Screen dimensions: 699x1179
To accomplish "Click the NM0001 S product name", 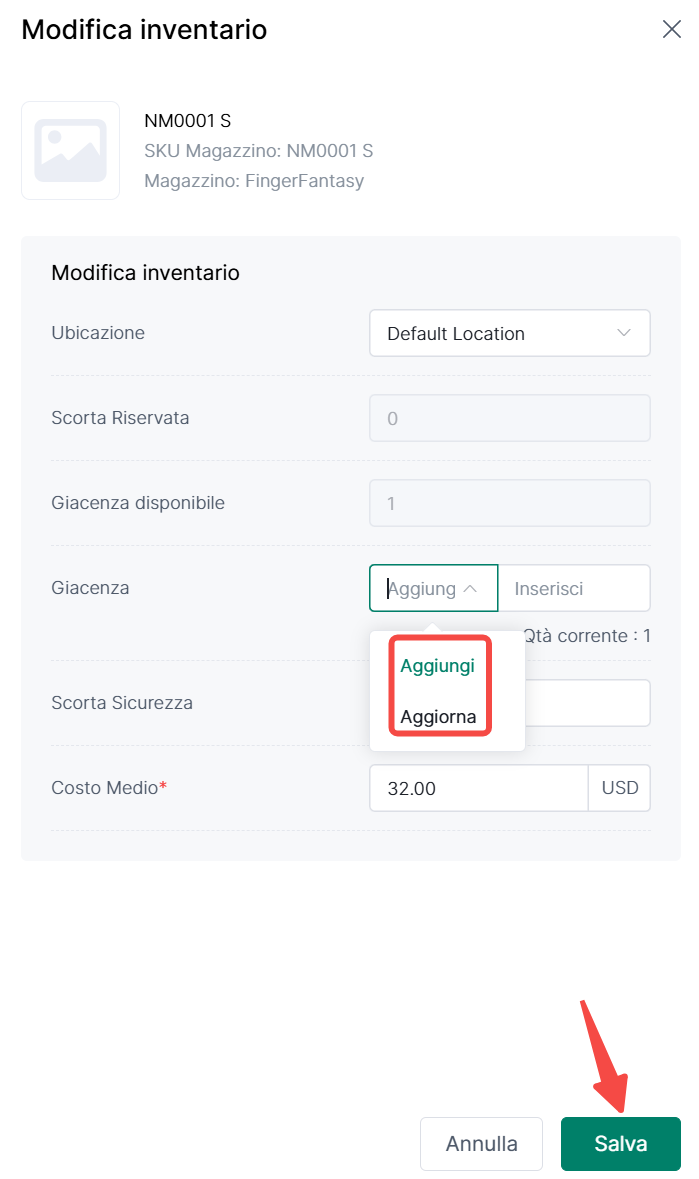I will pos(188,121).
